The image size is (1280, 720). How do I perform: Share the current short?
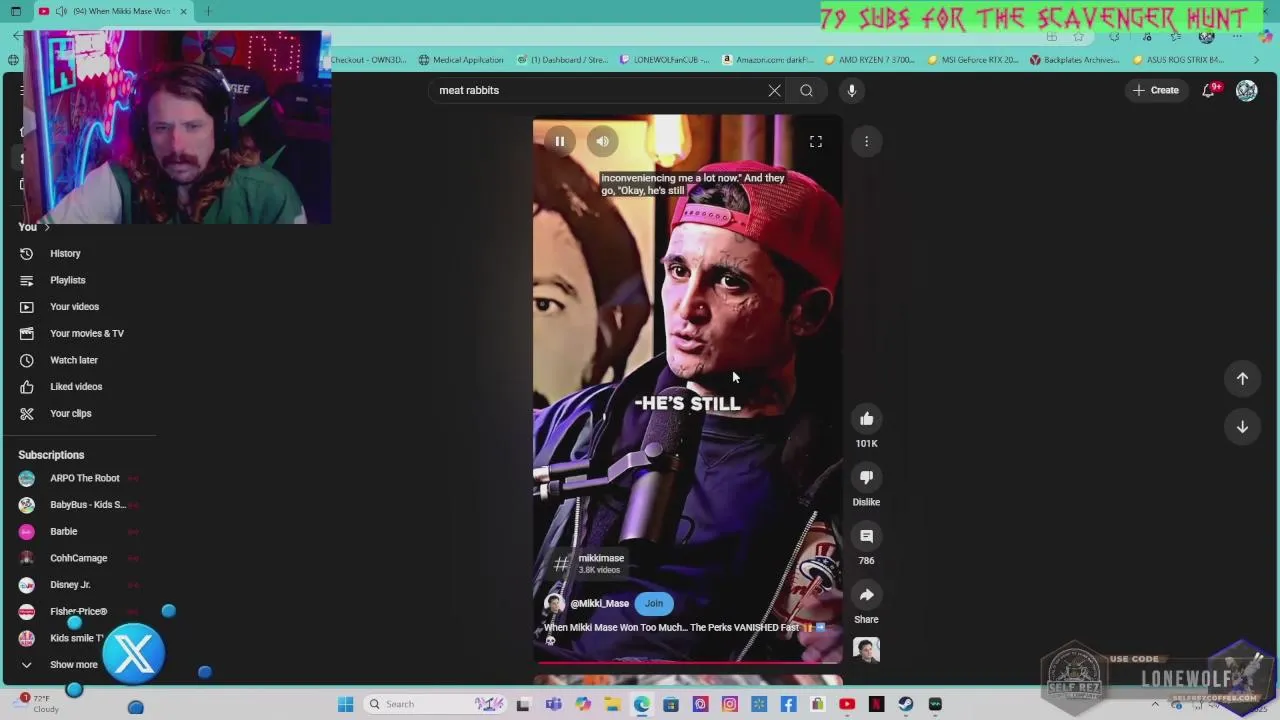866,595
